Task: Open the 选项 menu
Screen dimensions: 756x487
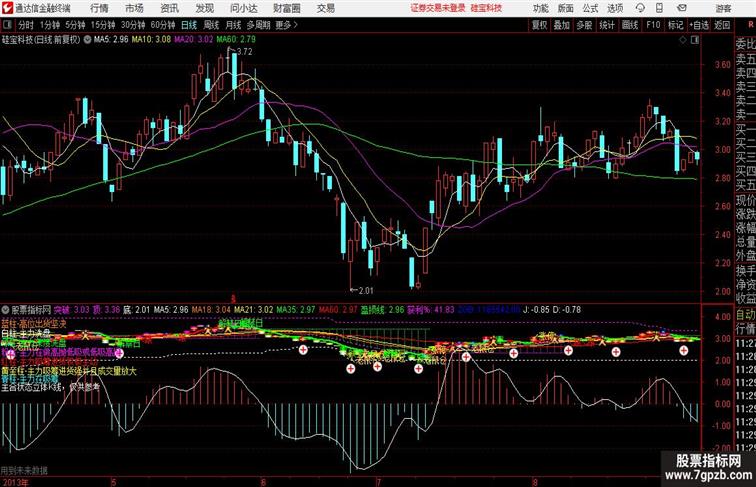Action: click(x=615, y=9)
